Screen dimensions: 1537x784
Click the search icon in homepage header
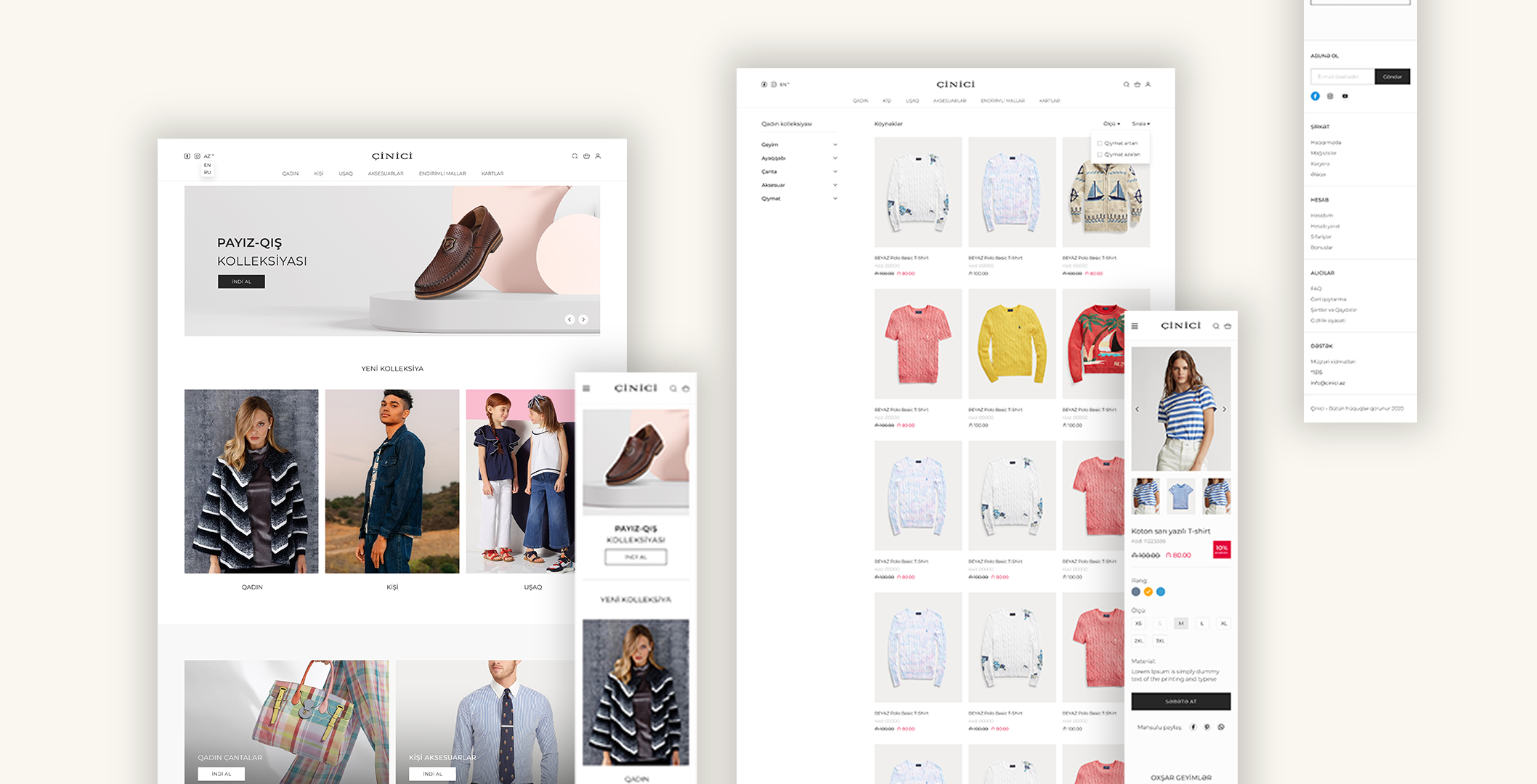coord(575,156)
